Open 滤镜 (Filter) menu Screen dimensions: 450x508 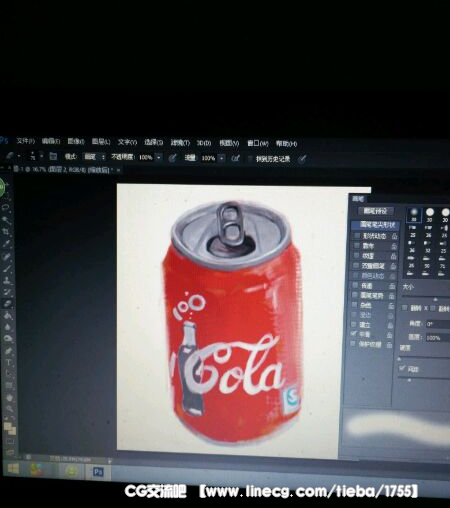180,143
